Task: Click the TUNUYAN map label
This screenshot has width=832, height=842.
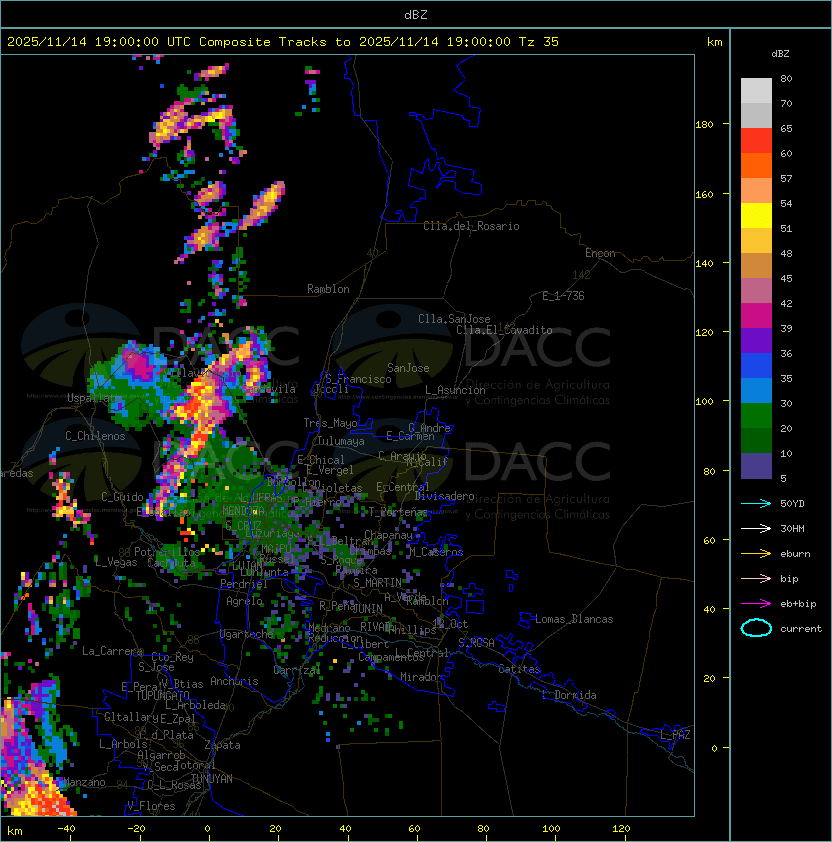Action: pos(212,779)
